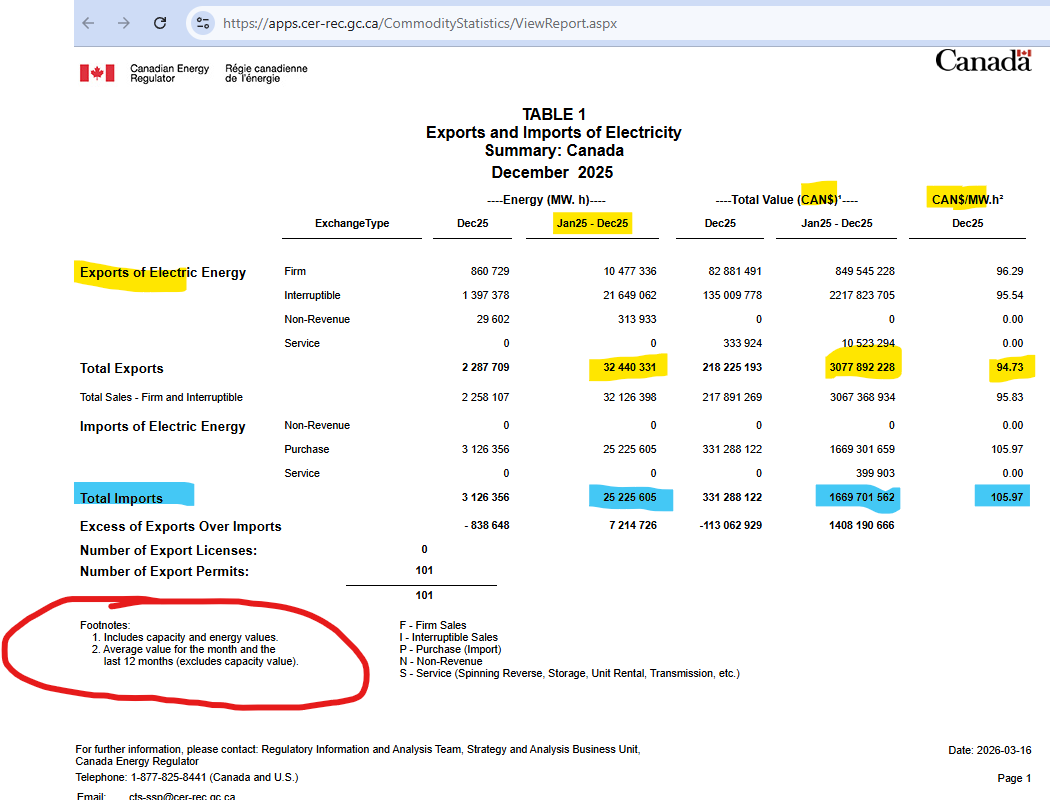Viewport: 1050px width, 800px height.
Task: Click Interruptible price 95.54
Action: click(1009, 295)
